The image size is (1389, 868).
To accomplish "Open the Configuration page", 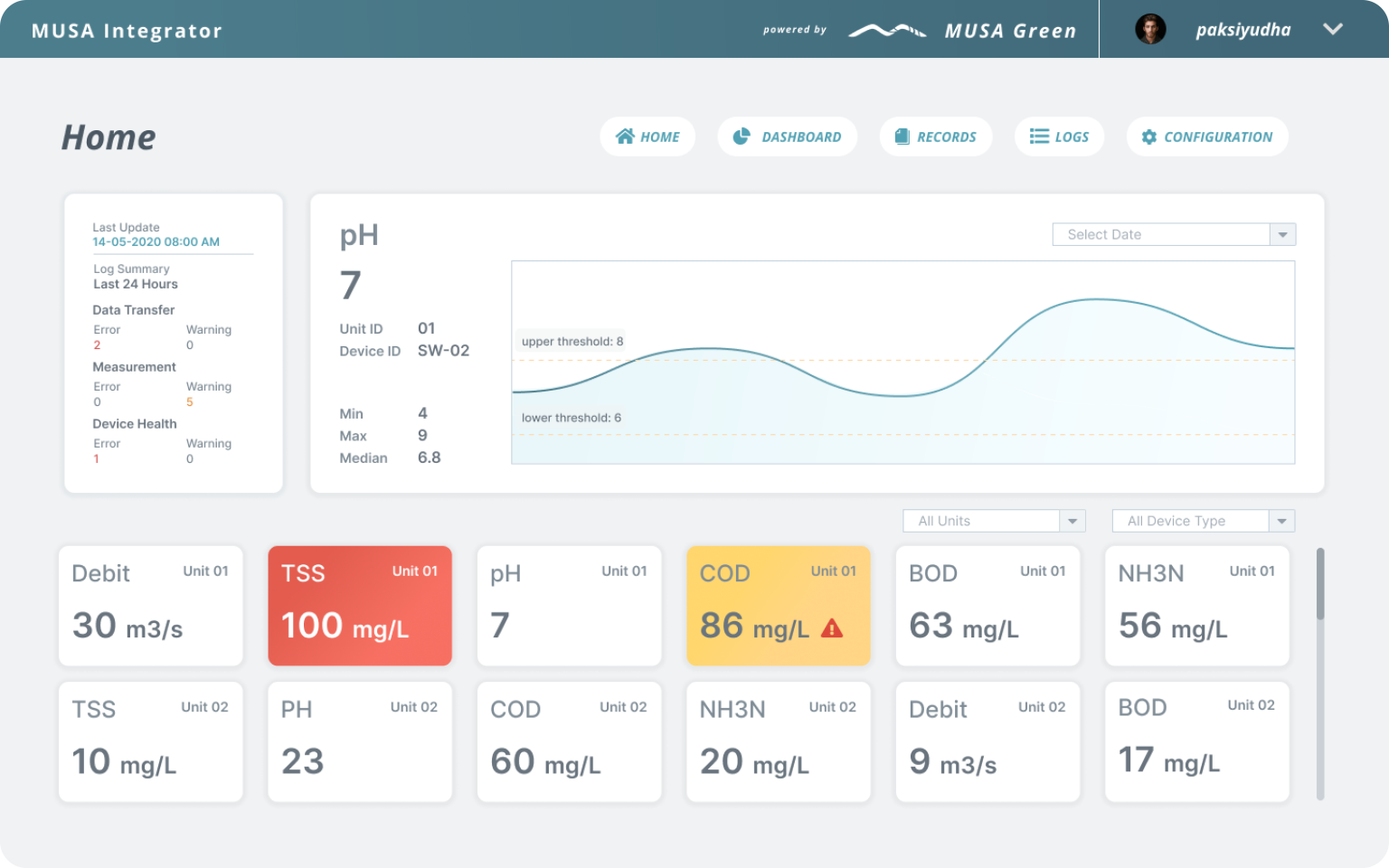I will pyautogui.click(x=1207, y=137).
